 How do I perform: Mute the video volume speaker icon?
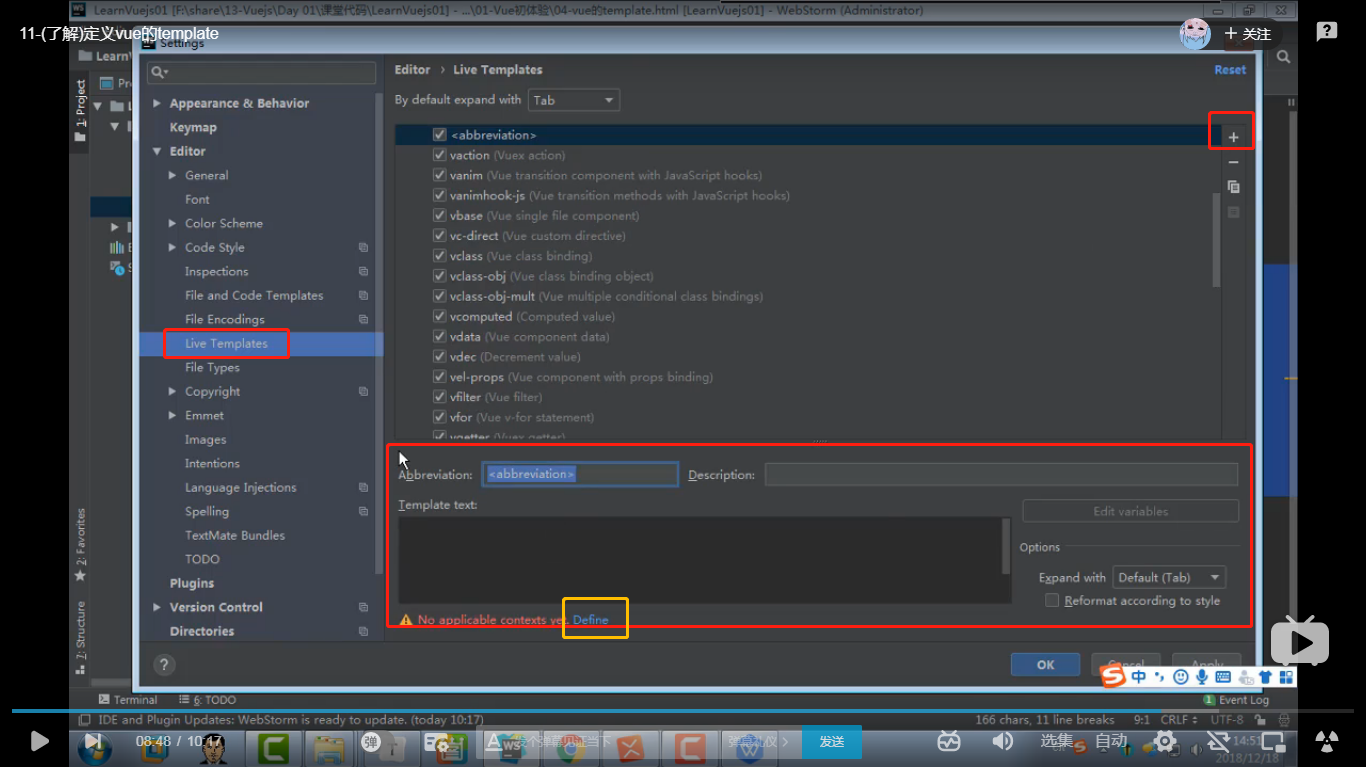[1001, 741]
